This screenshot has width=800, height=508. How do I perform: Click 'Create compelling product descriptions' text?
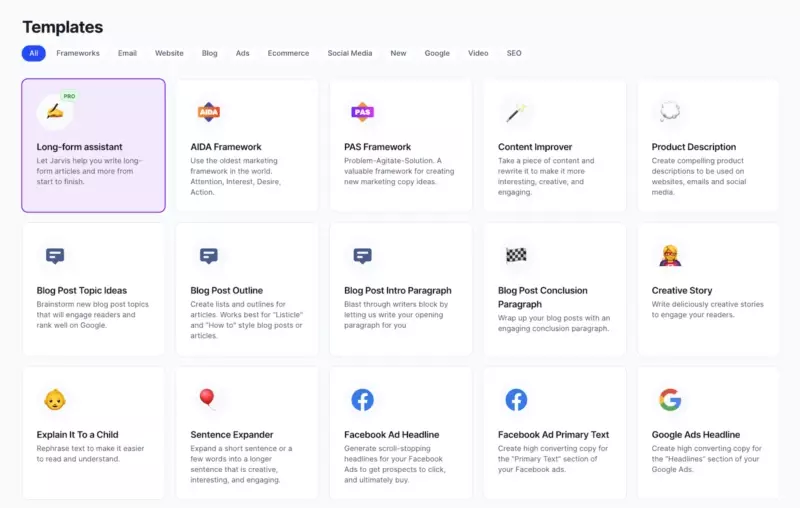point(698,176)
